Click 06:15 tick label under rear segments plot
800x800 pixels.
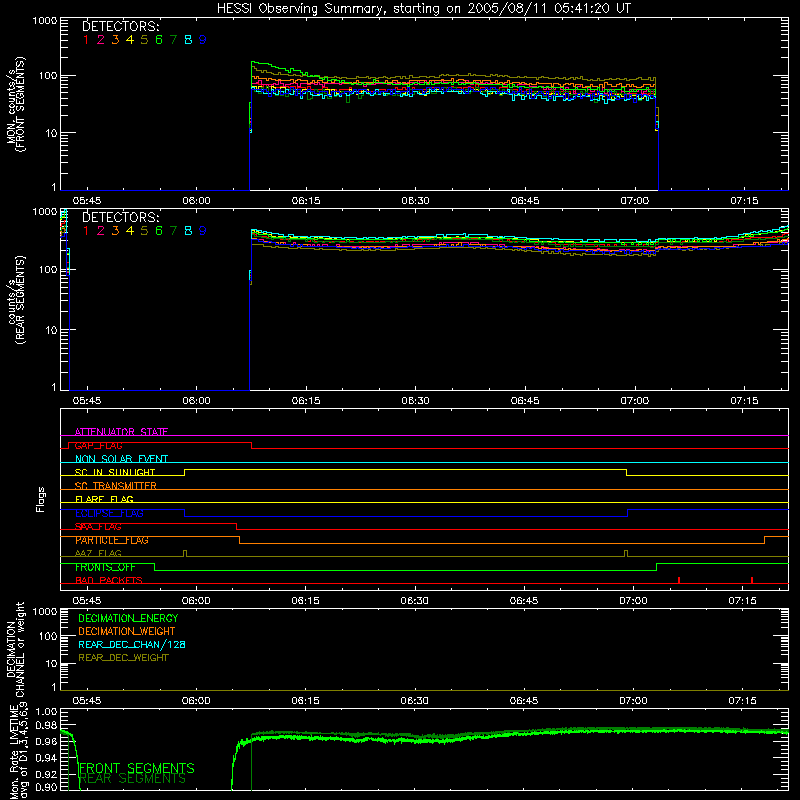pyautogui.click(x=306, y=401)
